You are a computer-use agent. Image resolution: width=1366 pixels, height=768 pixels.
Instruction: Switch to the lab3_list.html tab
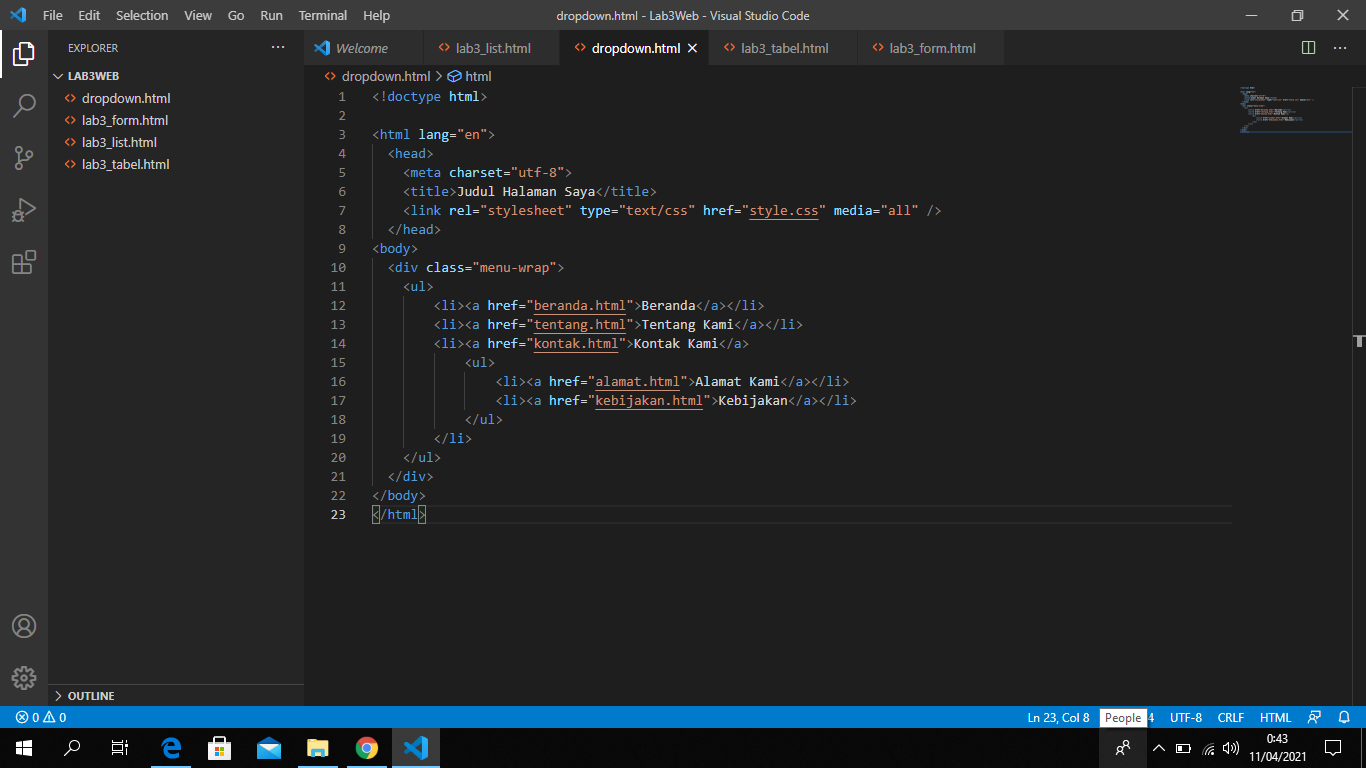click(x=492, y=48)
